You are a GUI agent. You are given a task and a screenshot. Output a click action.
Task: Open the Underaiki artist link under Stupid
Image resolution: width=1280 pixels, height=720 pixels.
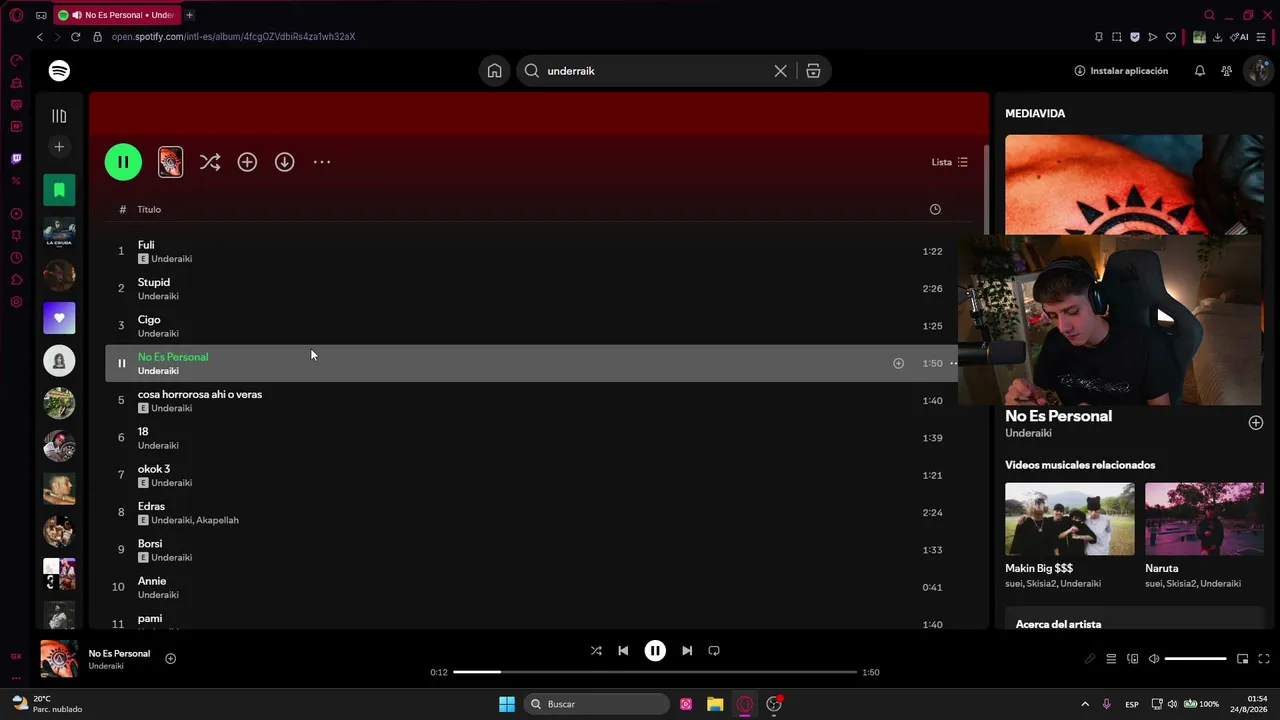tap(158, 296)
